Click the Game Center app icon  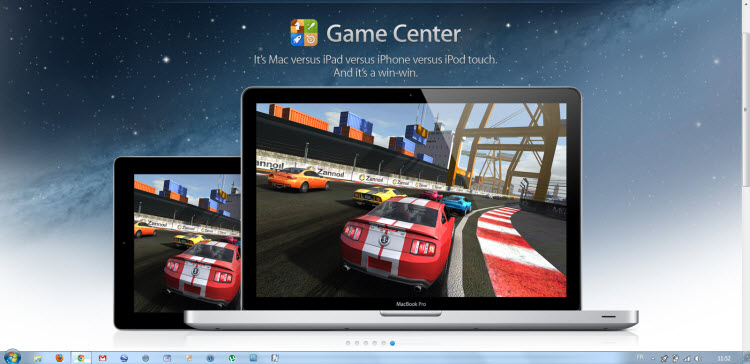304,33
